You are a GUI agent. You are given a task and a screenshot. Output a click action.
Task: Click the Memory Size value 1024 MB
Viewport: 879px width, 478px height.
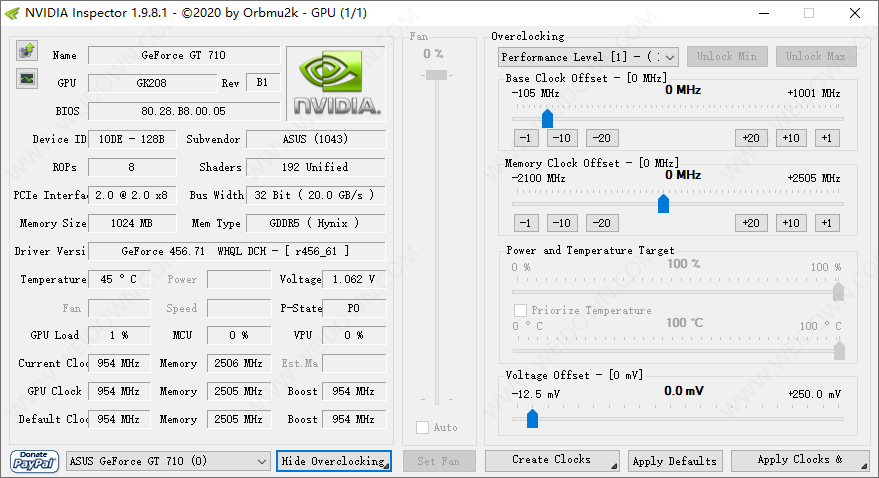(x=132, y=223)
